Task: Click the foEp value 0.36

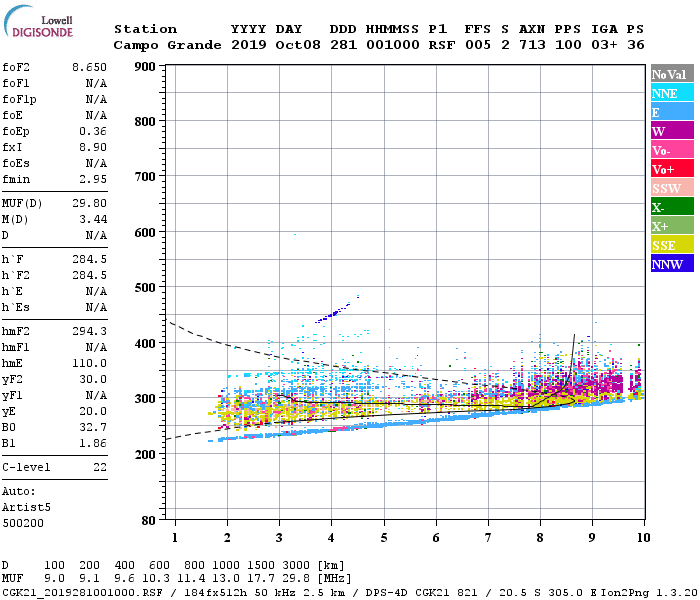Action: 93,131
